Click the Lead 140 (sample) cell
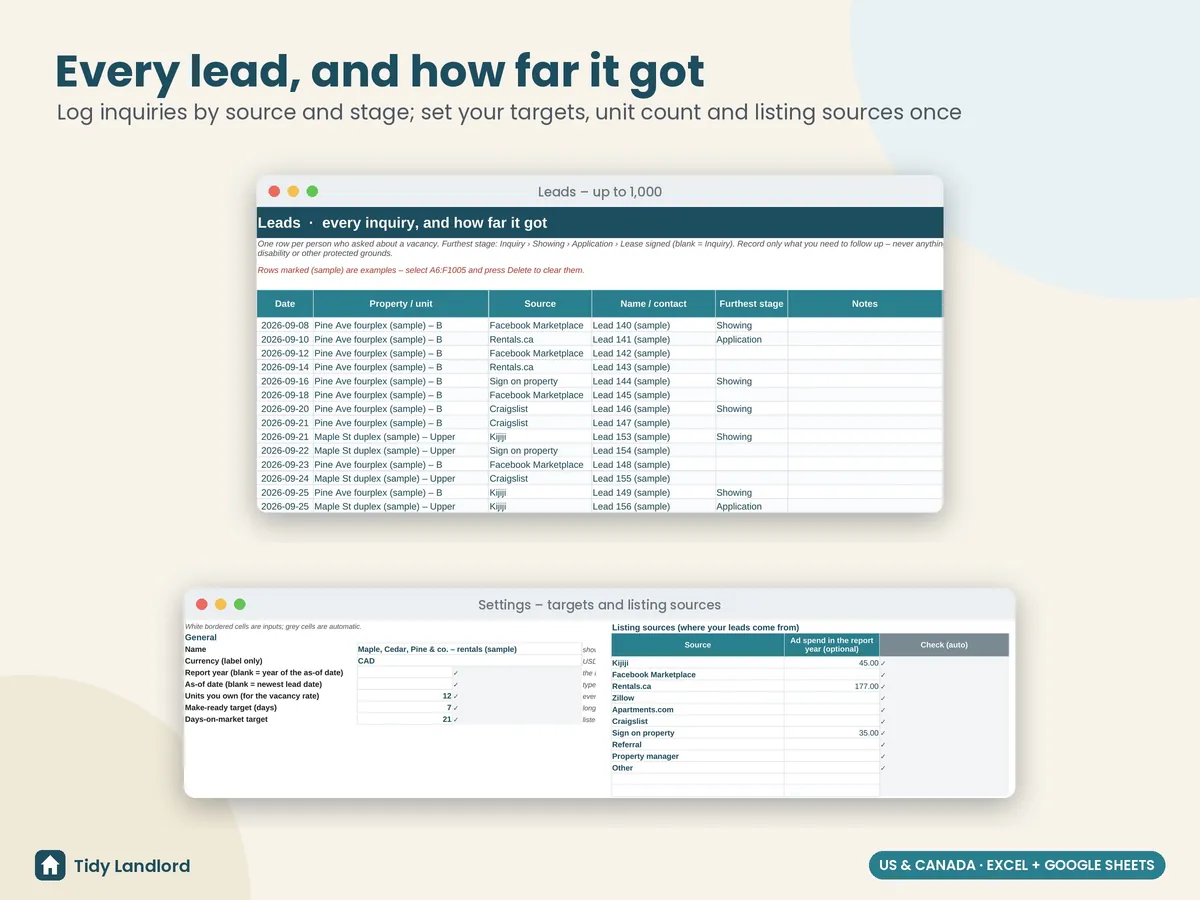1200x900 pixels. tap(653, 325)
